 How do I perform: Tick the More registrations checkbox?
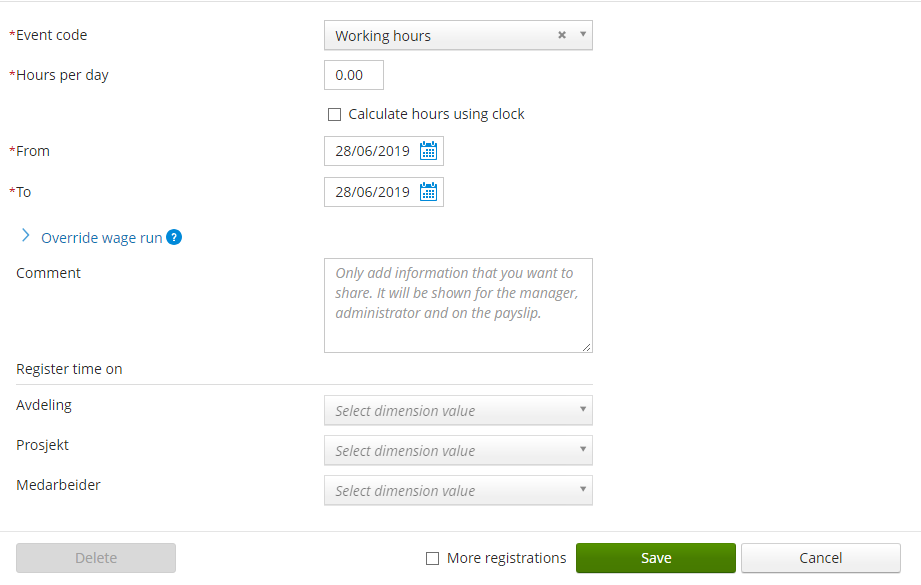point(433,559)
